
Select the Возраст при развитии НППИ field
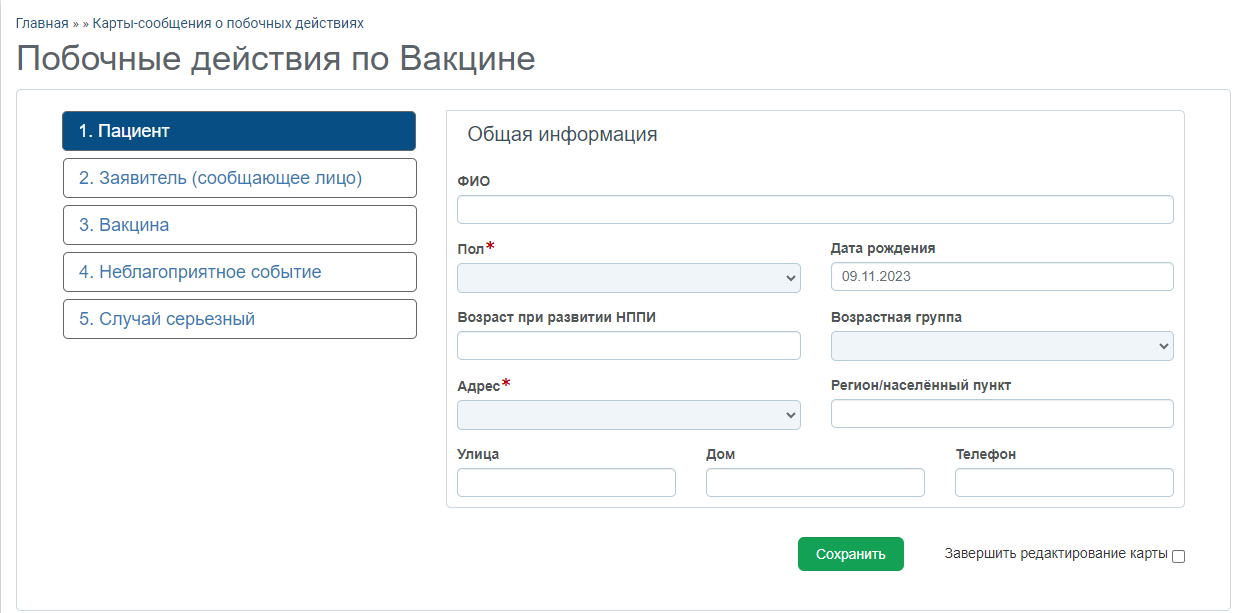(x=628, y=346)
